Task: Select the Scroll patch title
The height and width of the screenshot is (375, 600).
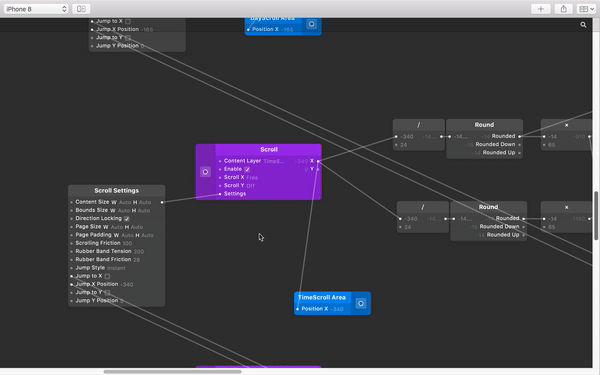Action: [x=269, y=150]
